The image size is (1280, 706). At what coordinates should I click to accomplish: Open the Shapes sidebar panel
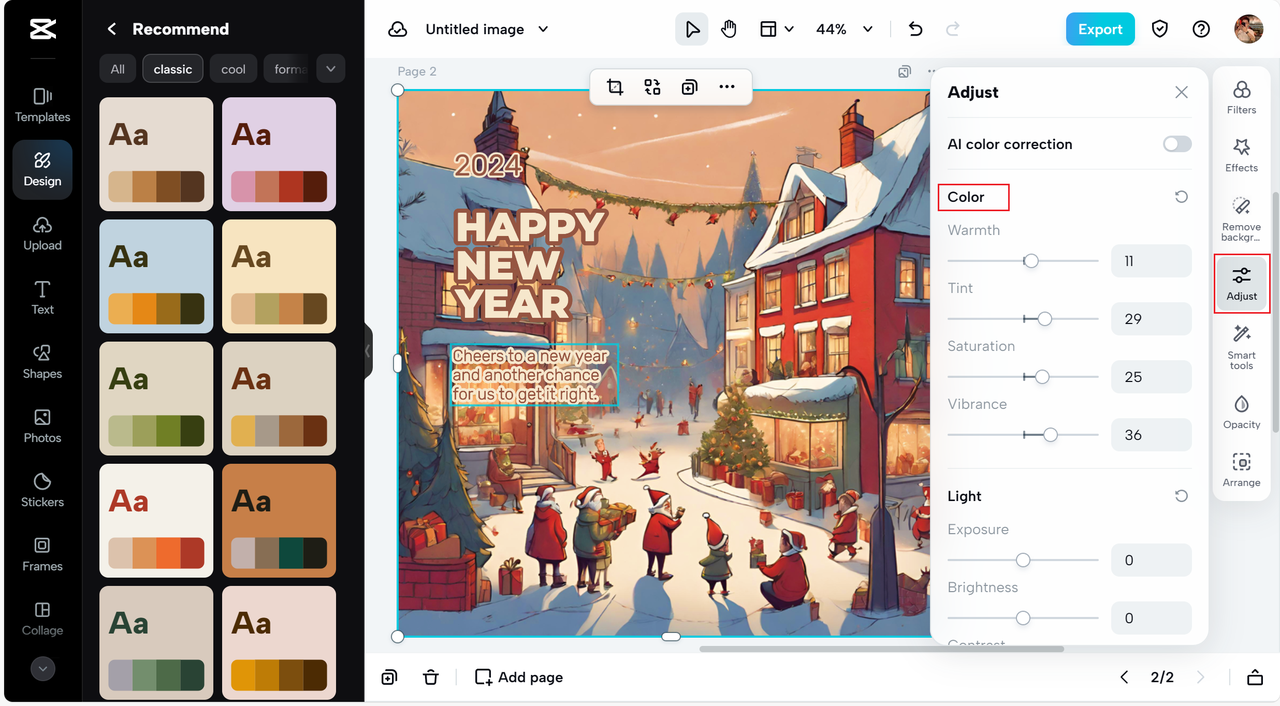(42, 361)
